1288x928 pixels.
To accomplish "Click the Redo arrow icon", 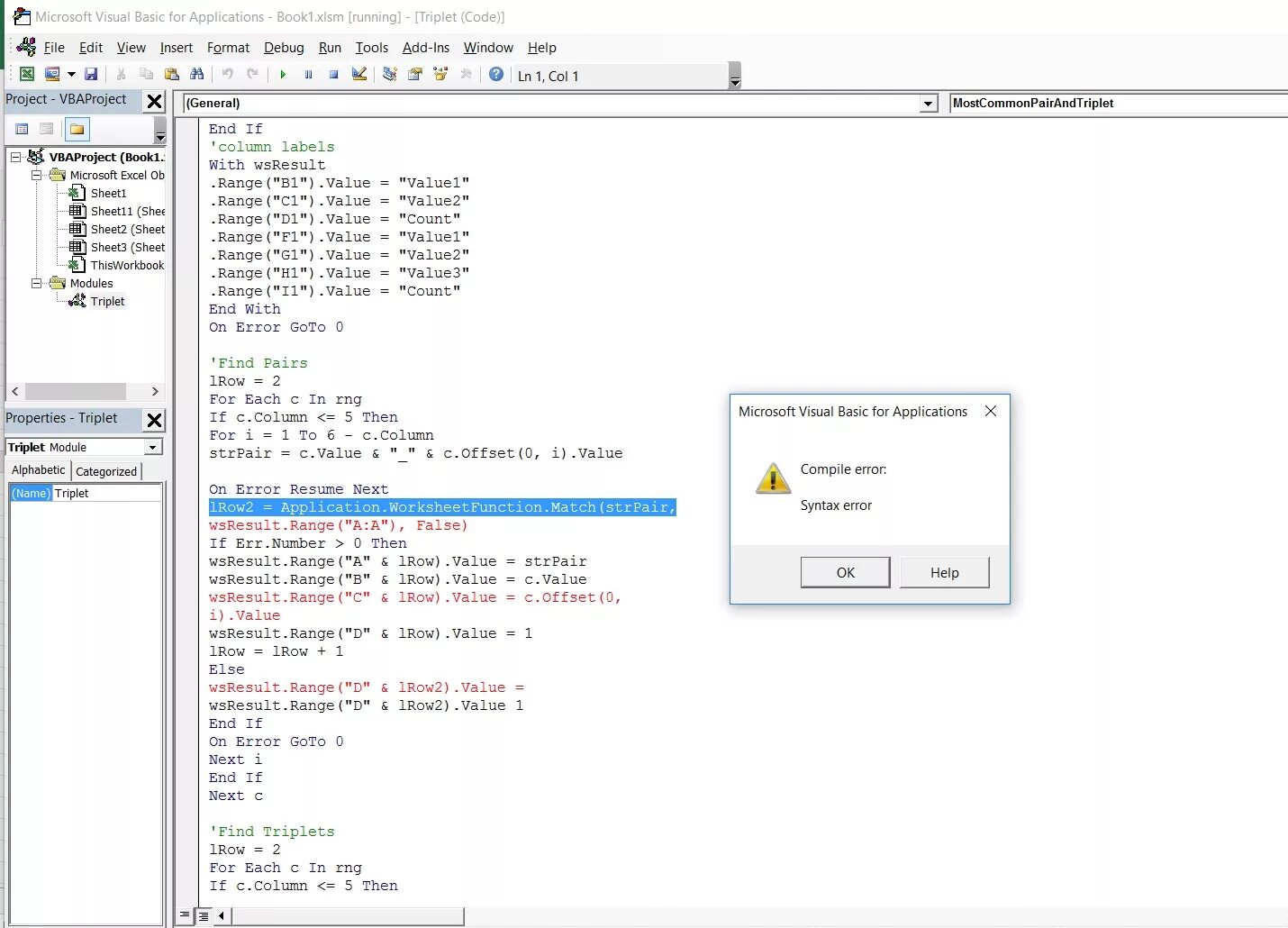I will [x=253, y=75].
